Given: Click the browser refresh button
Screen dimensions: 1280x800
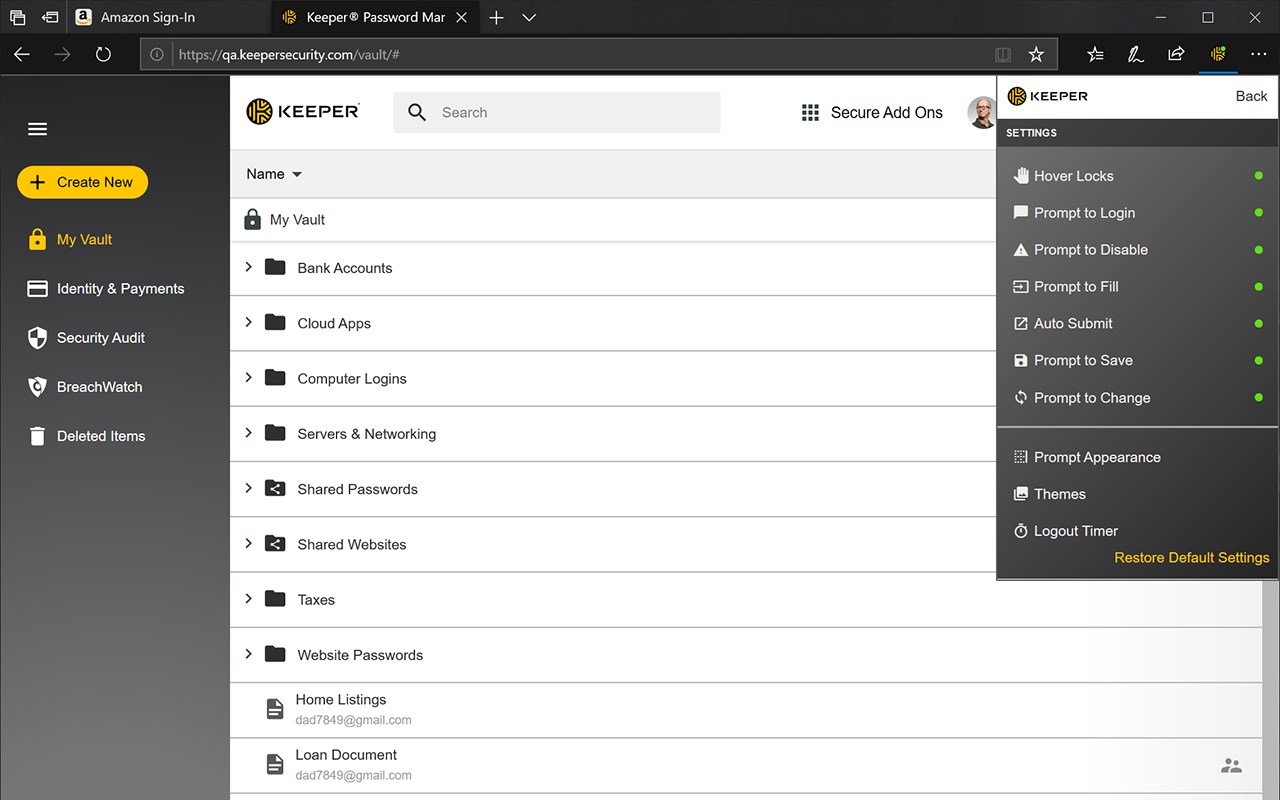Looking at the screenshot, I should click(103, 54).
